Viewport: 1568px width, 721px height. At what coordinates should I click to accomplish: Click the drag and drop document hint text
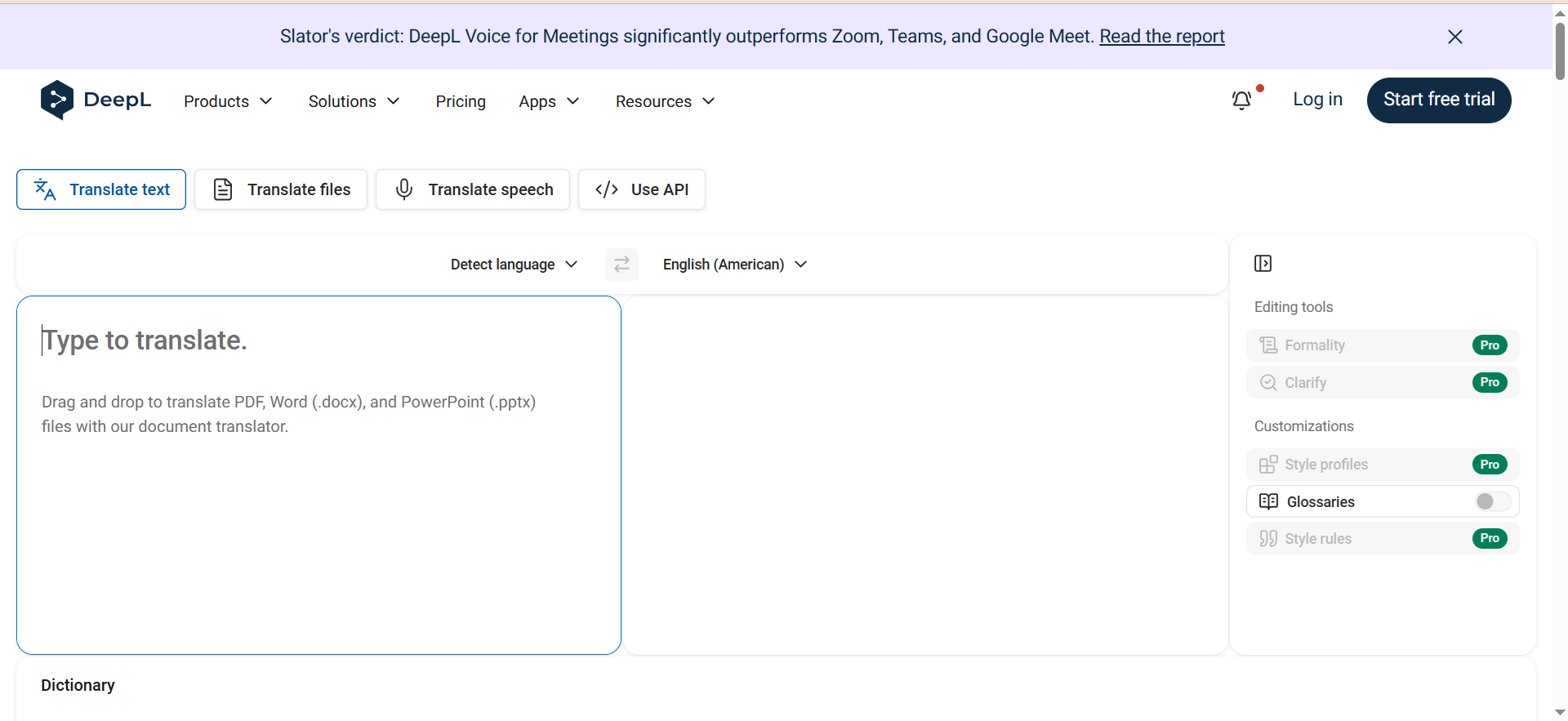(288, 414)
